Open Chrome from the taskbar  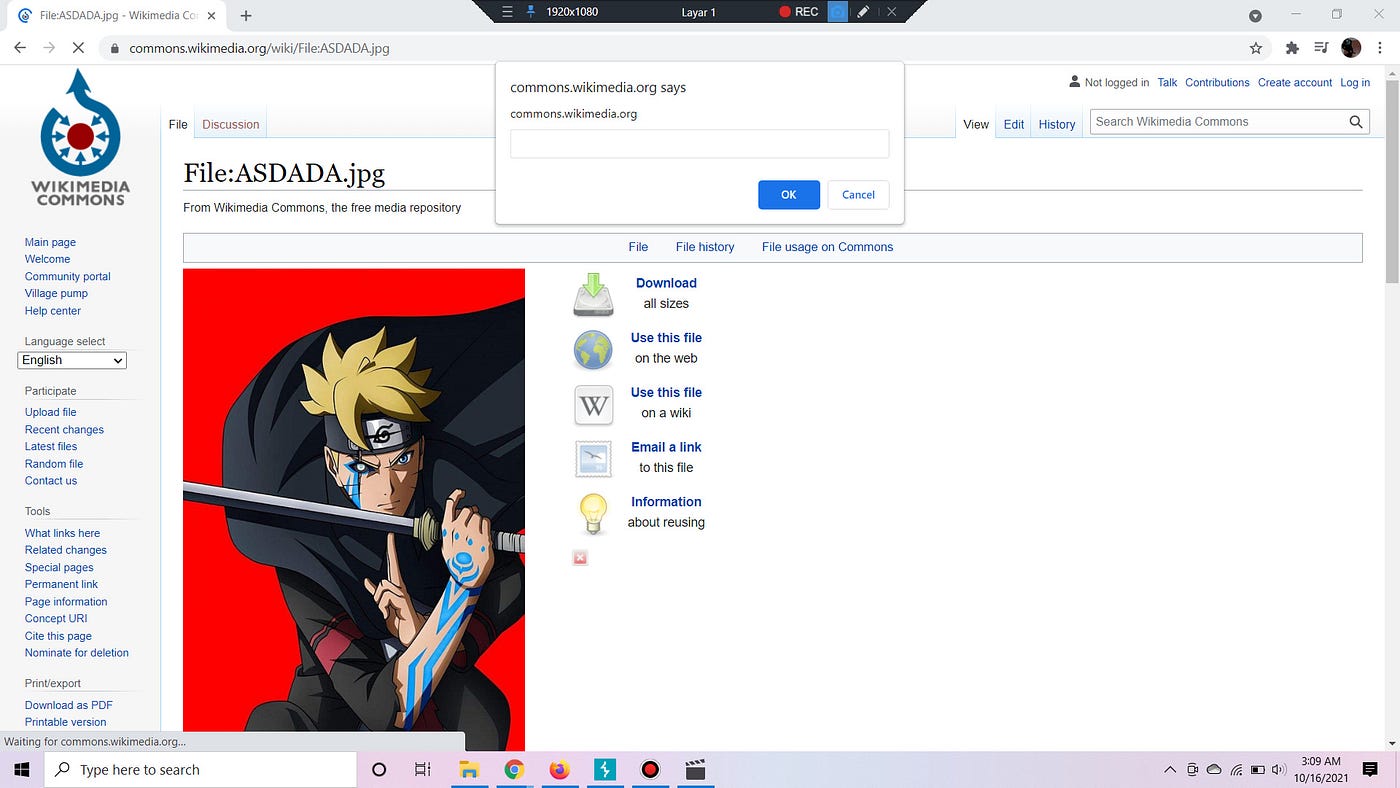514,770
